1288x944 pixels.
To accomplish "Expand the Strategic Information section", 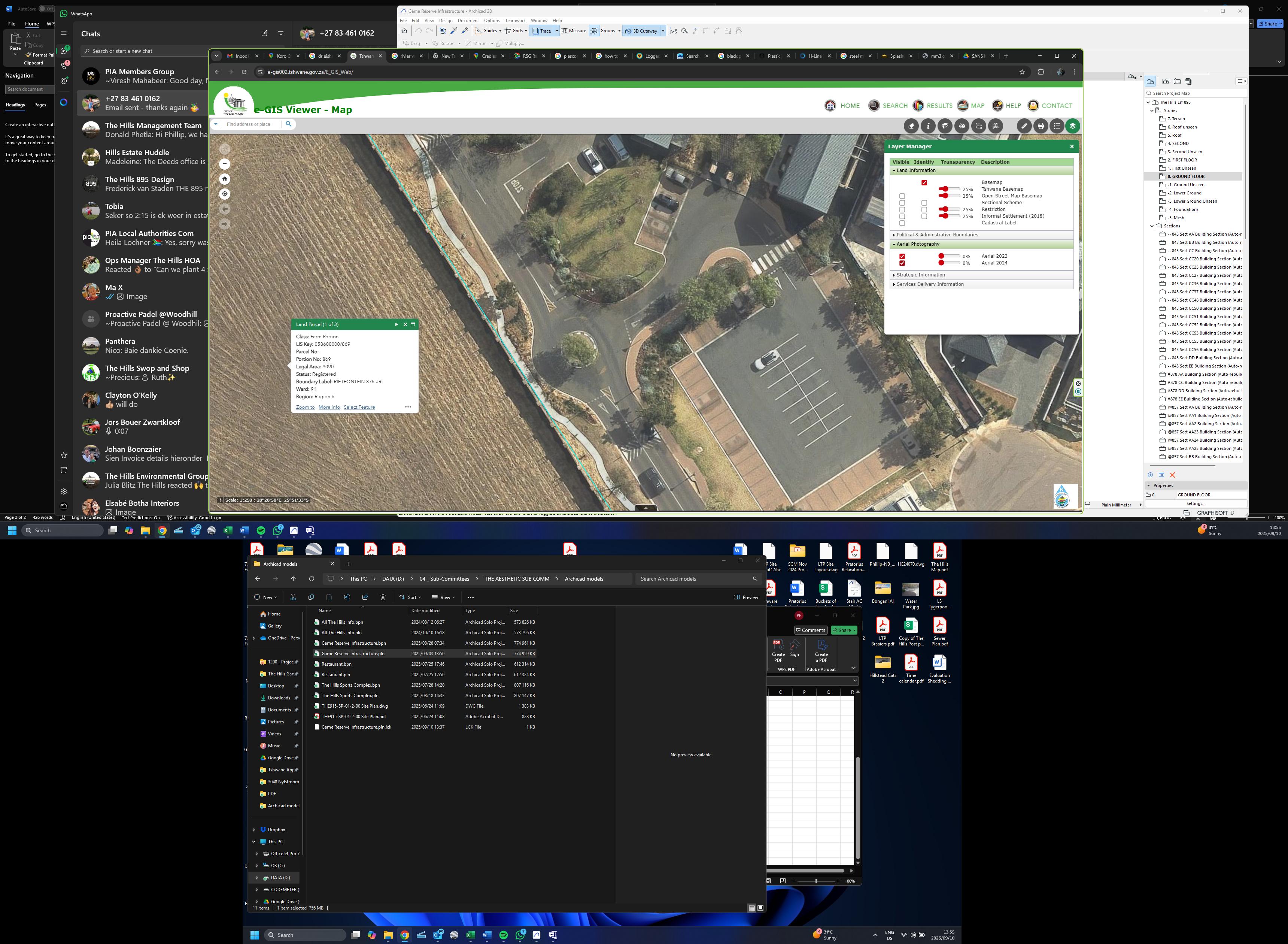I will click(920, 275).
